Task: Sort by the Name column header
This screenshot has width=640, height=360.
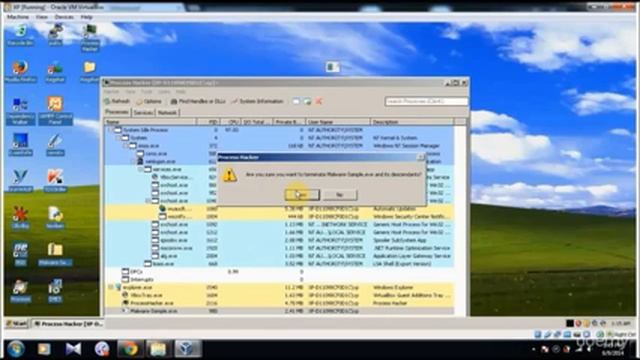Action: point(150,122)
